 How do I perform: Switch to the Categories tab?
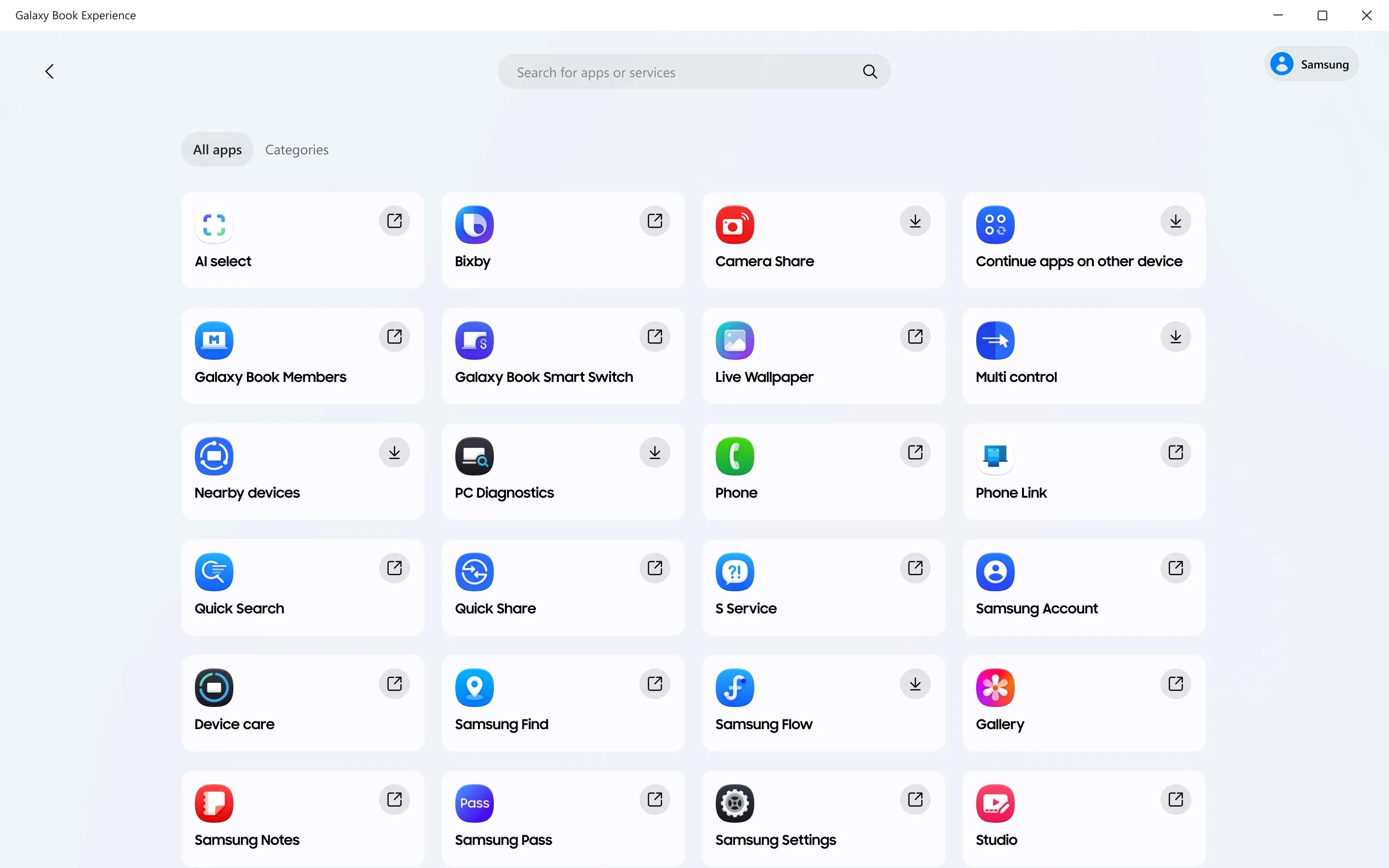point(297,149)
